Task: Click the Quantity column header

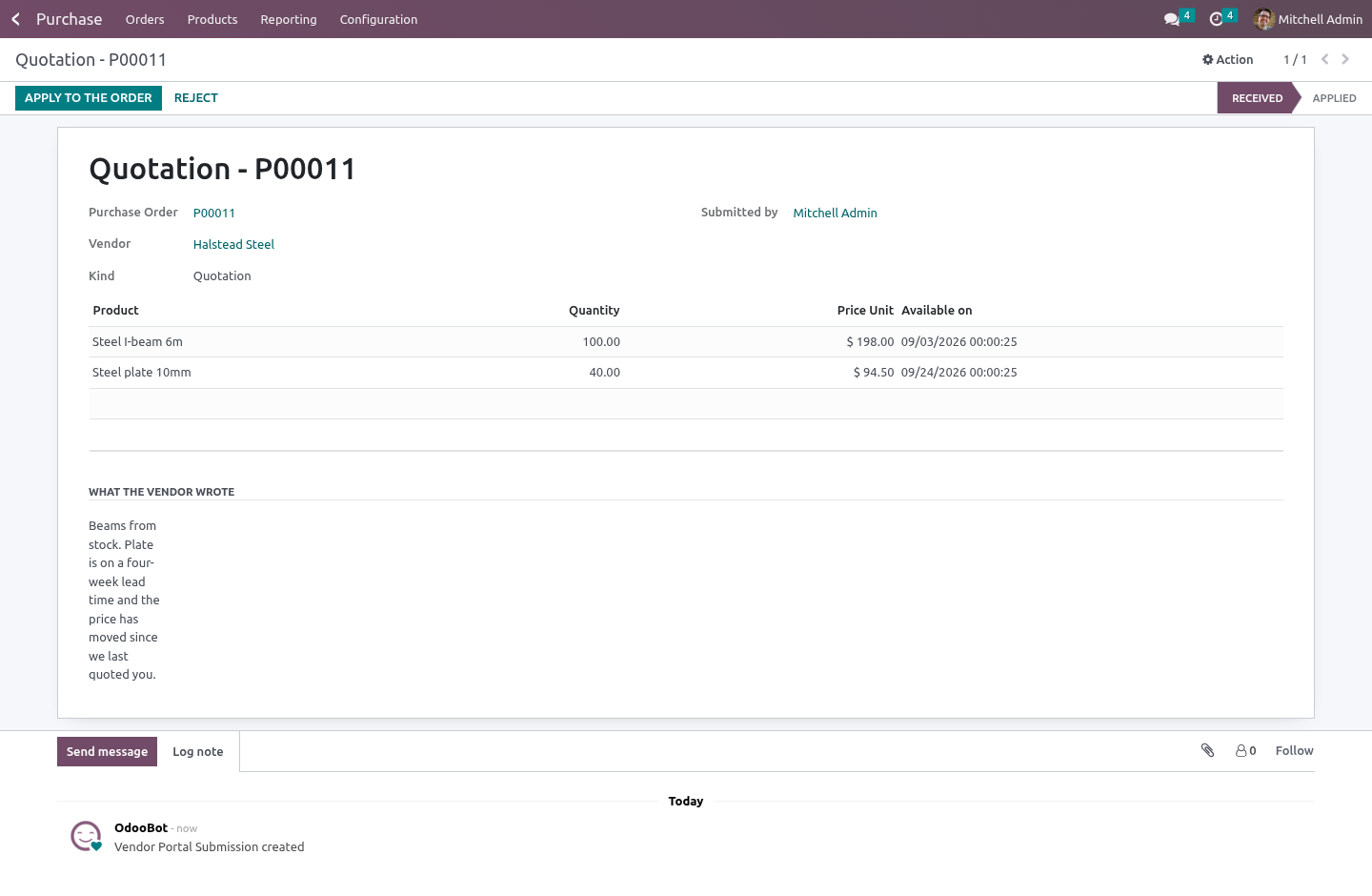Action: point(594,311)
